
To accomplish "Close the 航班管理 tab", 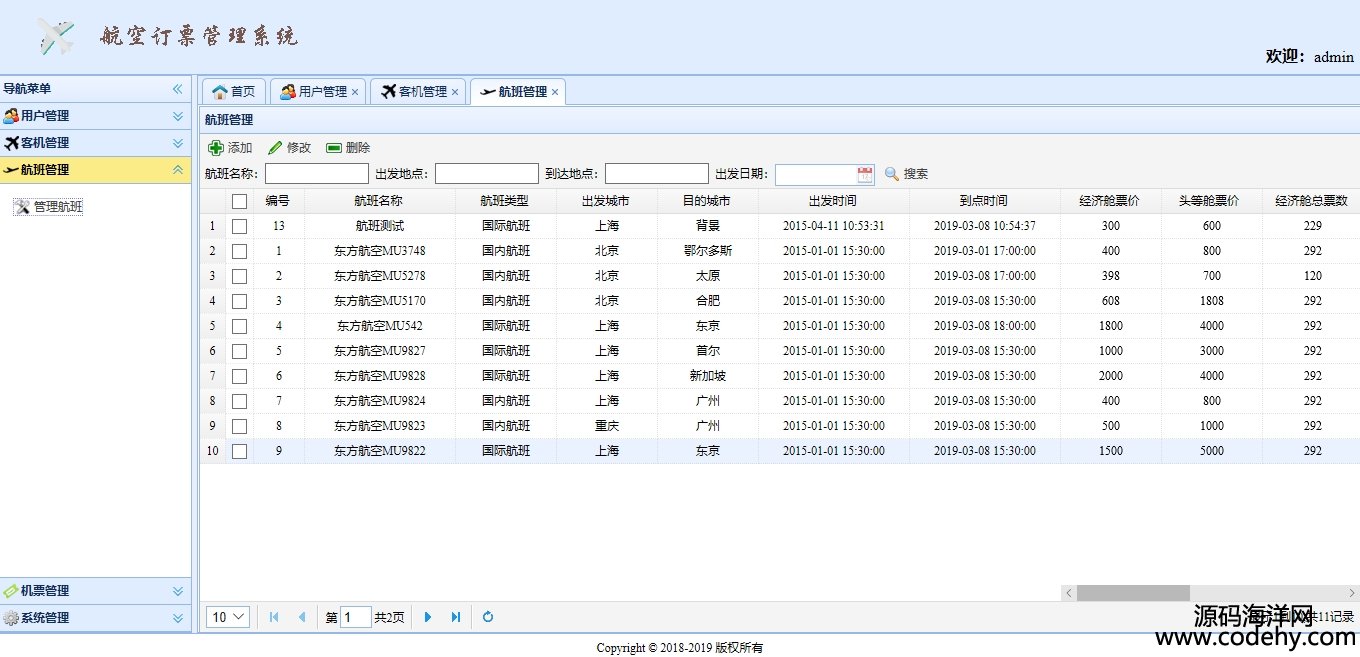I will [555, 92].
